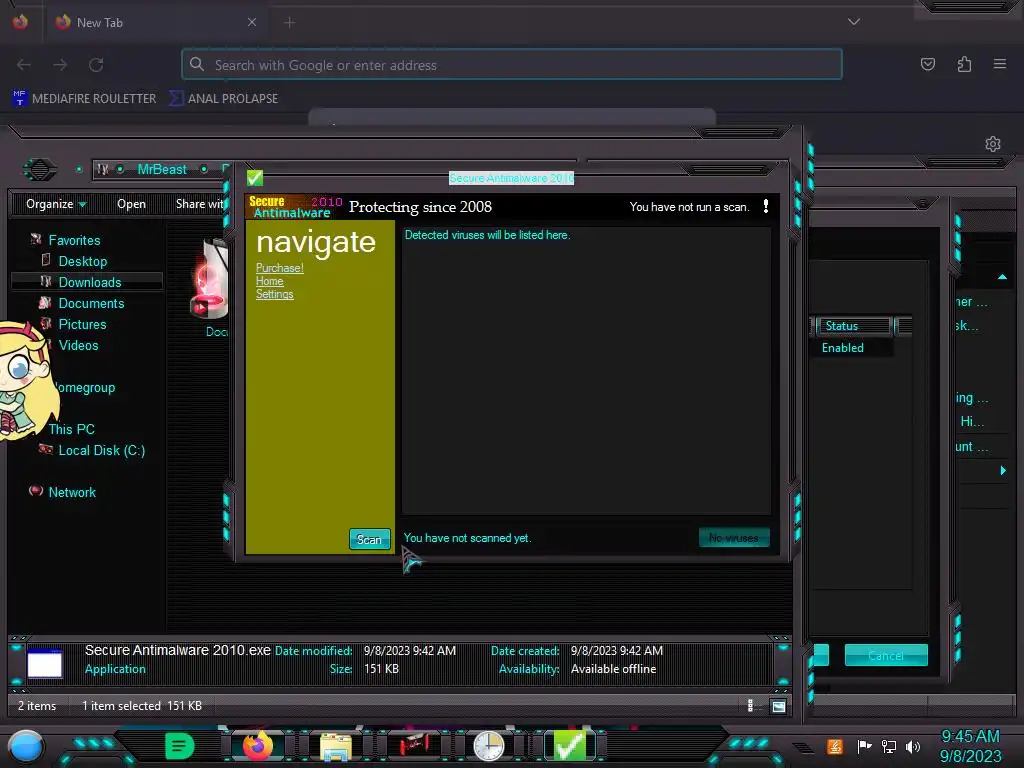
Task: Open the Purchase! link
Action: [x=280, y=268]
